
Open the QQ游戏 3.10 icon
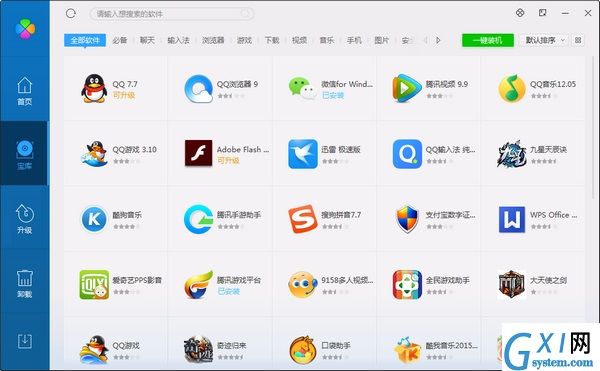pyautogui.click(x=94, y=154)
